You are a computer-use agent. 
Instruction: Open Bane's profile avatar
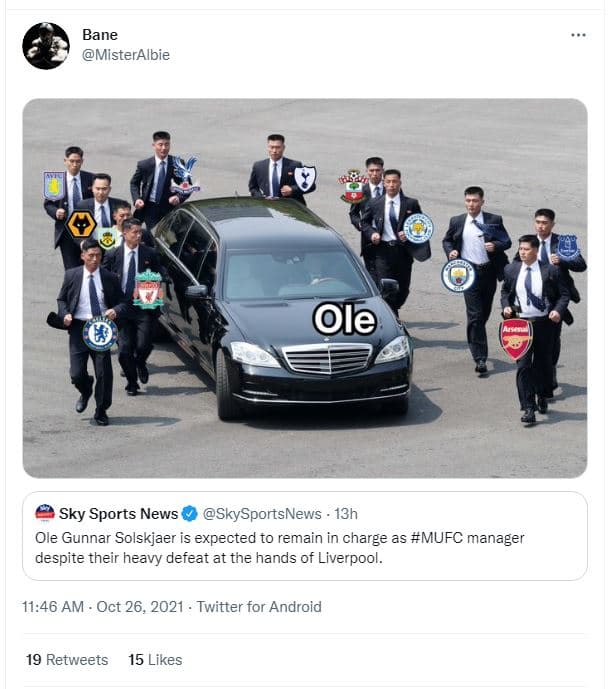46,45
